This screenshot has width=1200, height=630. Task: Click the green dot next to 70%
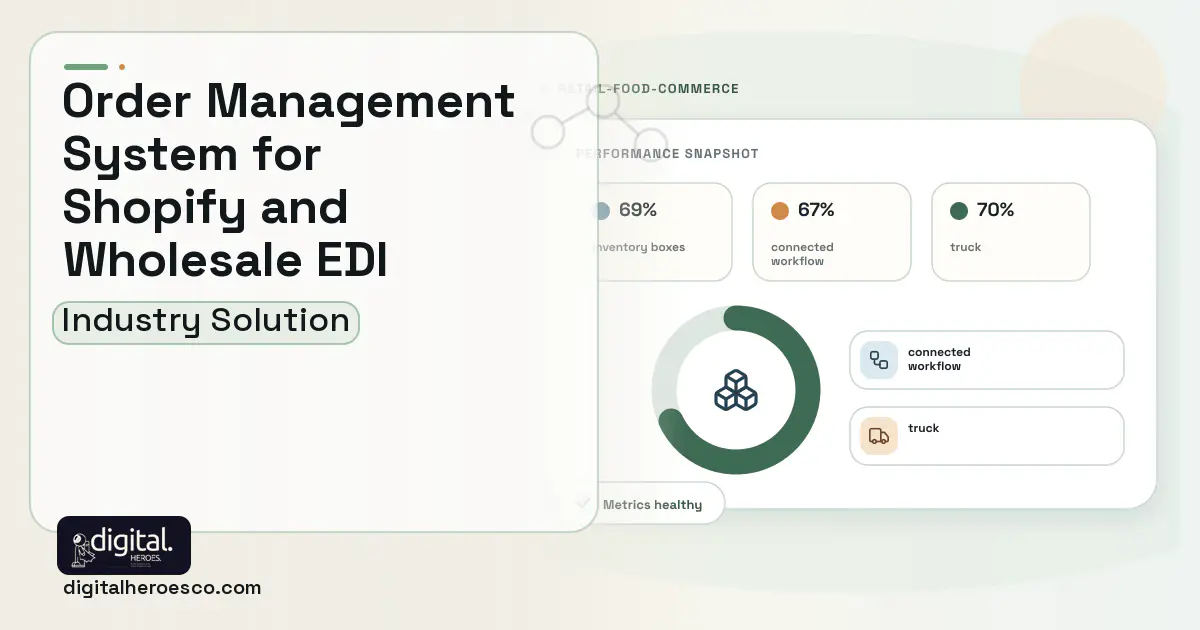959,211
